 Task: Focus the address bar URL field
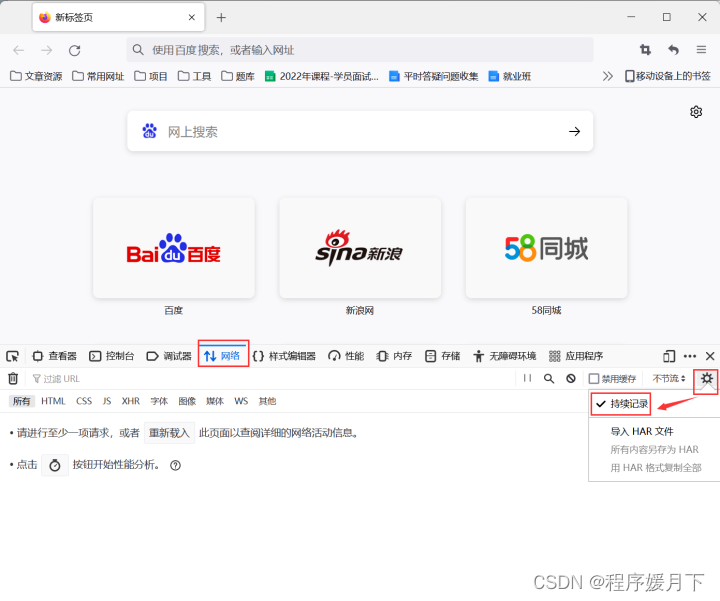tap(360, 50)
